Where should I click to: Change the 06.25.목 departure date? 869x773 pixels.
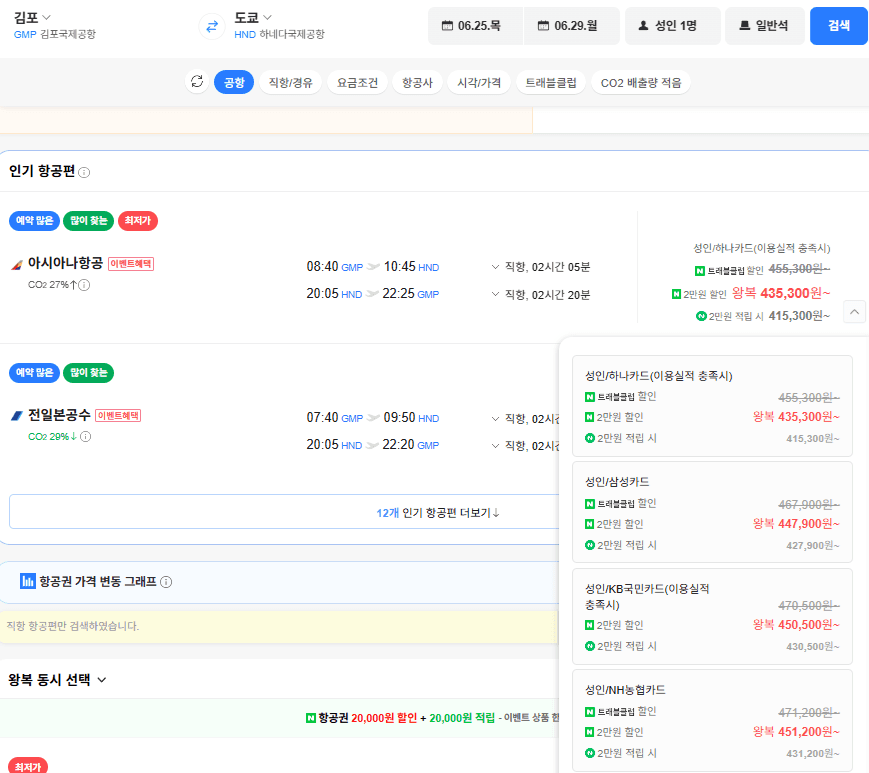475,25
